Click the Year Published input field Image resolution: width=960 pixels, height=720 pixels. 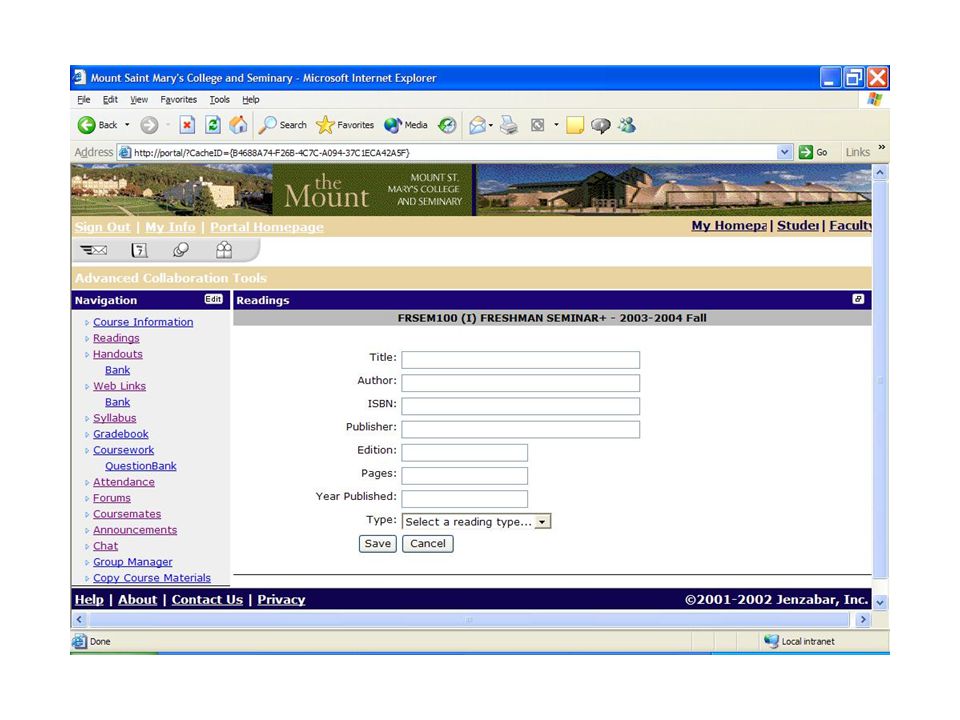pos(465,499)
